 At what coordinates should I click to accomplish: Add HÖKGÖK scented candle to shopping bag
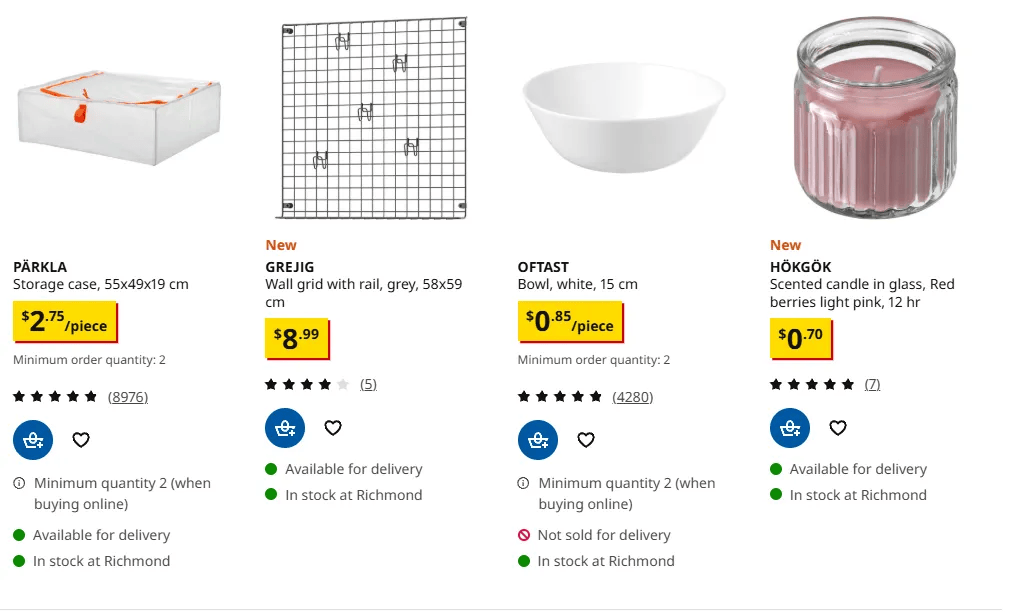(x=790, y=428)
